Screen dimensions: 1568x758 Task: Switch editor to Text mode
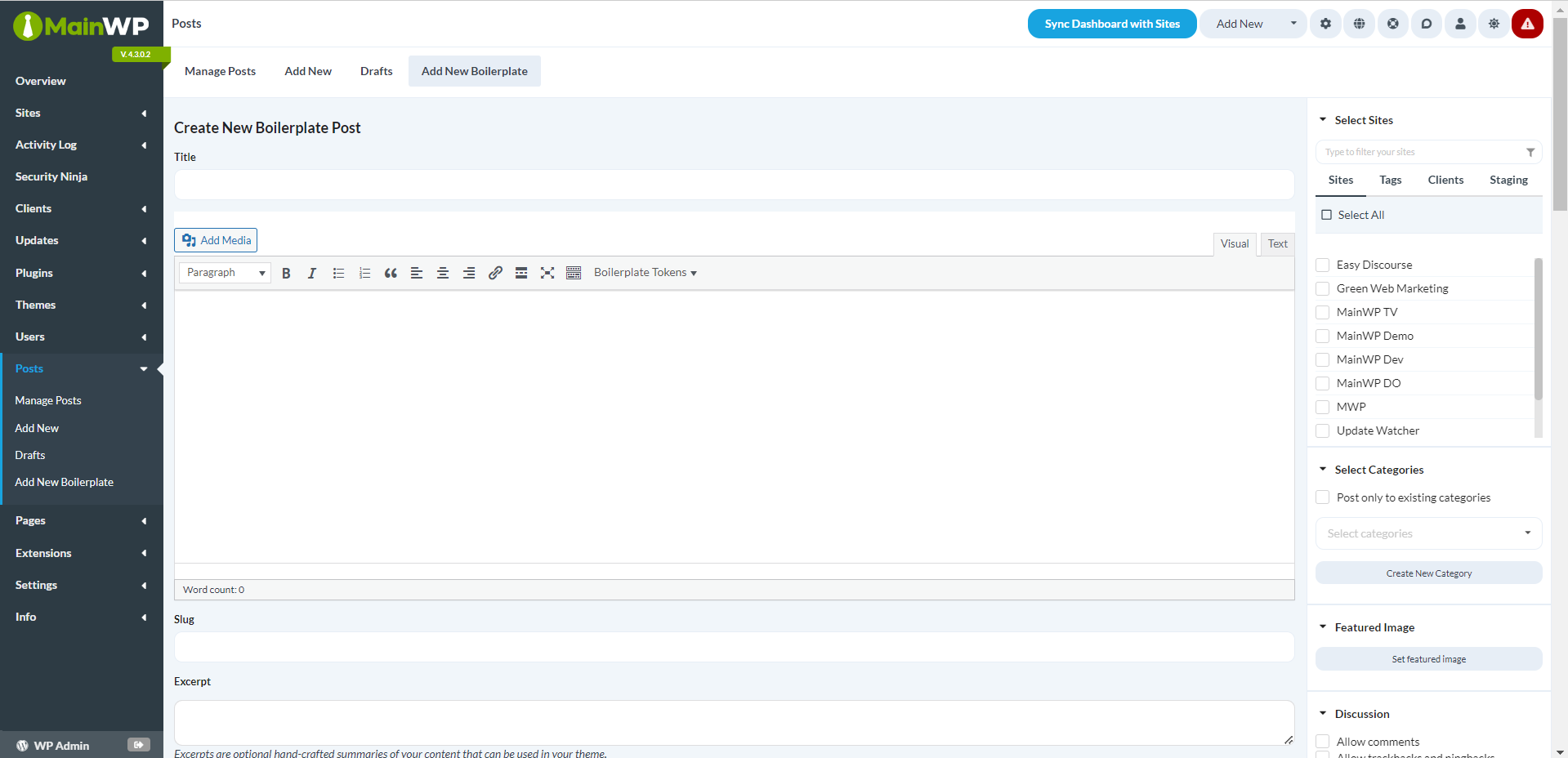coord(1278,243)
